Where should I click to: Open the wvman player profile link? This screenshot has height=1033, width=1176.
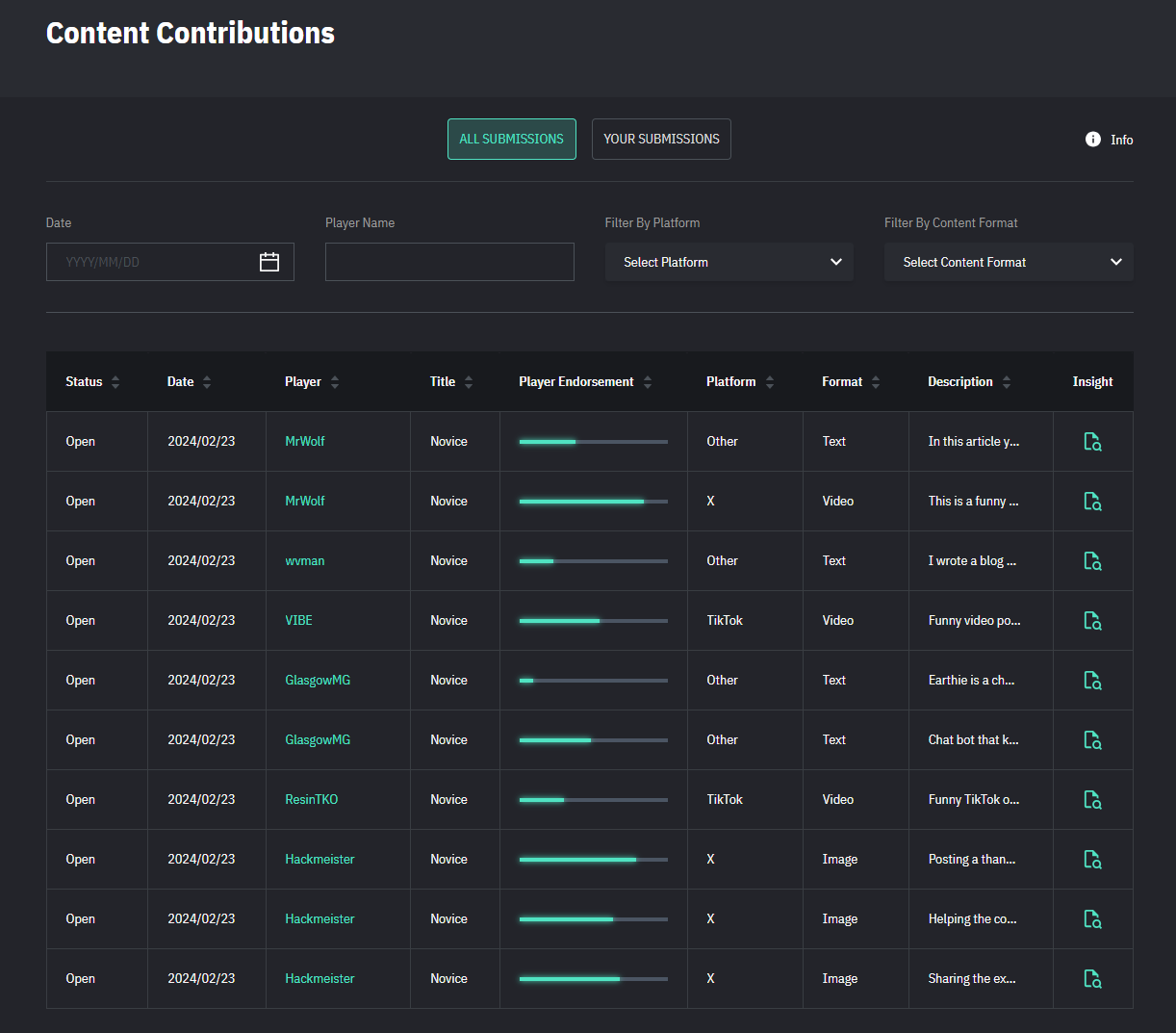pyautogui.click(x=304, y=561)
